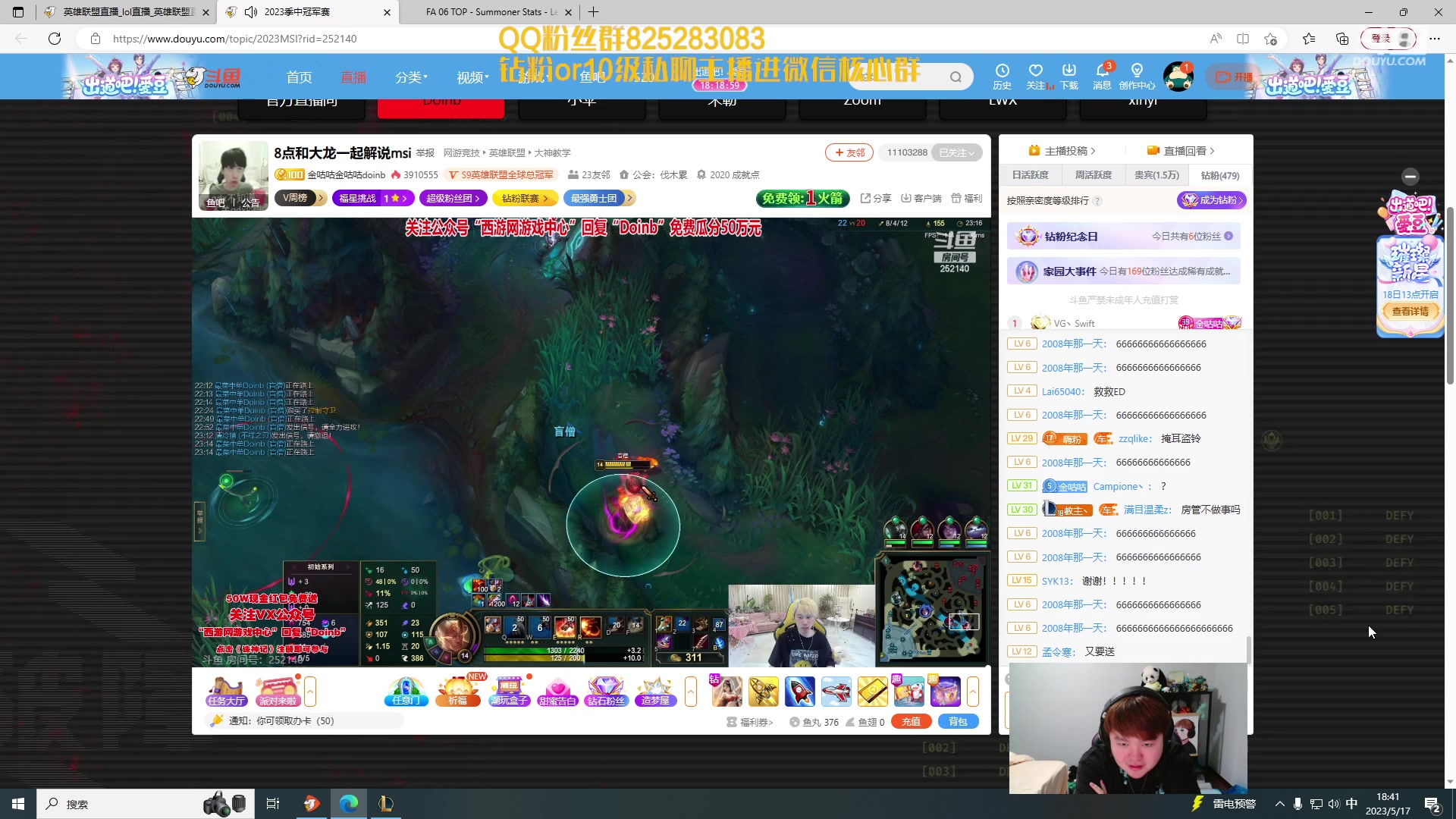Open 直播回看 replay section
The width and height of the screenshot is (1456, 819).
pos(1181,151)
